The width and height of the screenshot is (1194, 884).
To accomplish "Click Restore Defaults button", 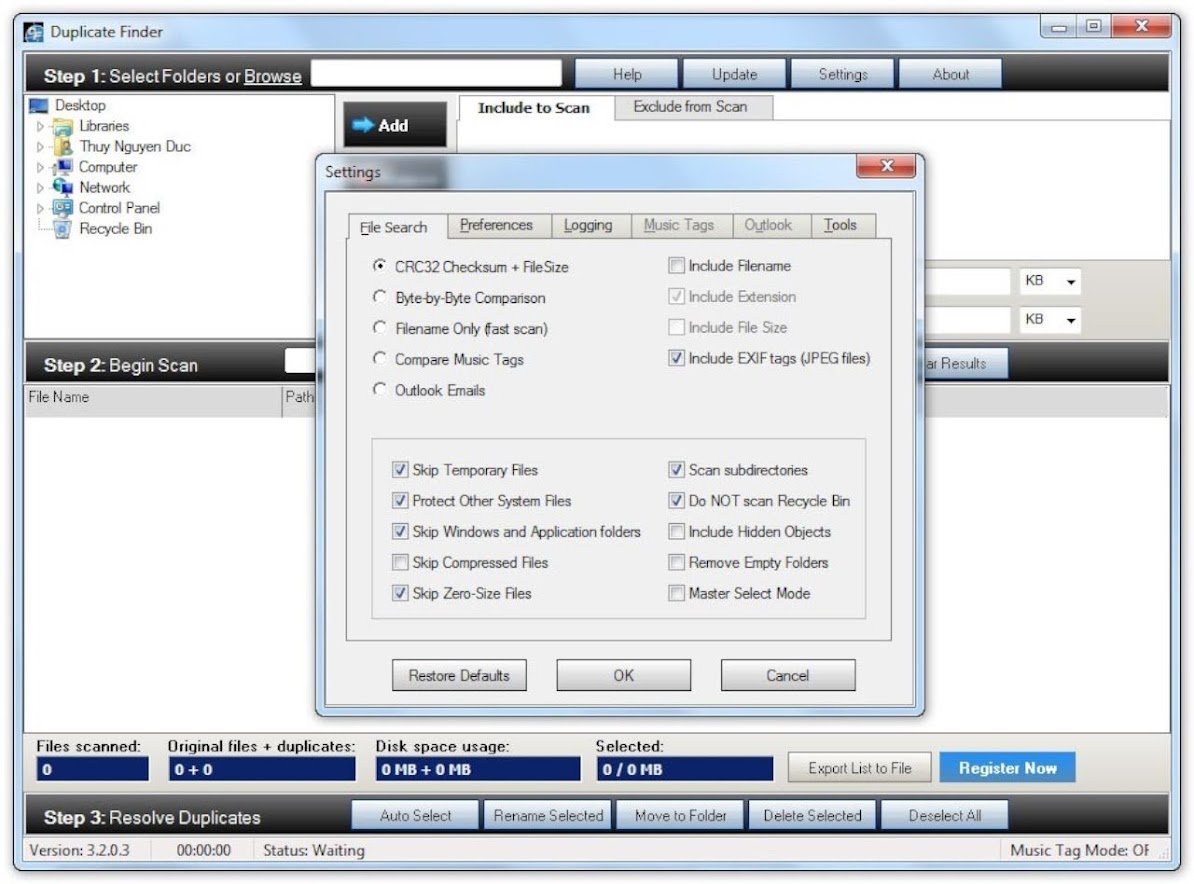I will (459, 675).
